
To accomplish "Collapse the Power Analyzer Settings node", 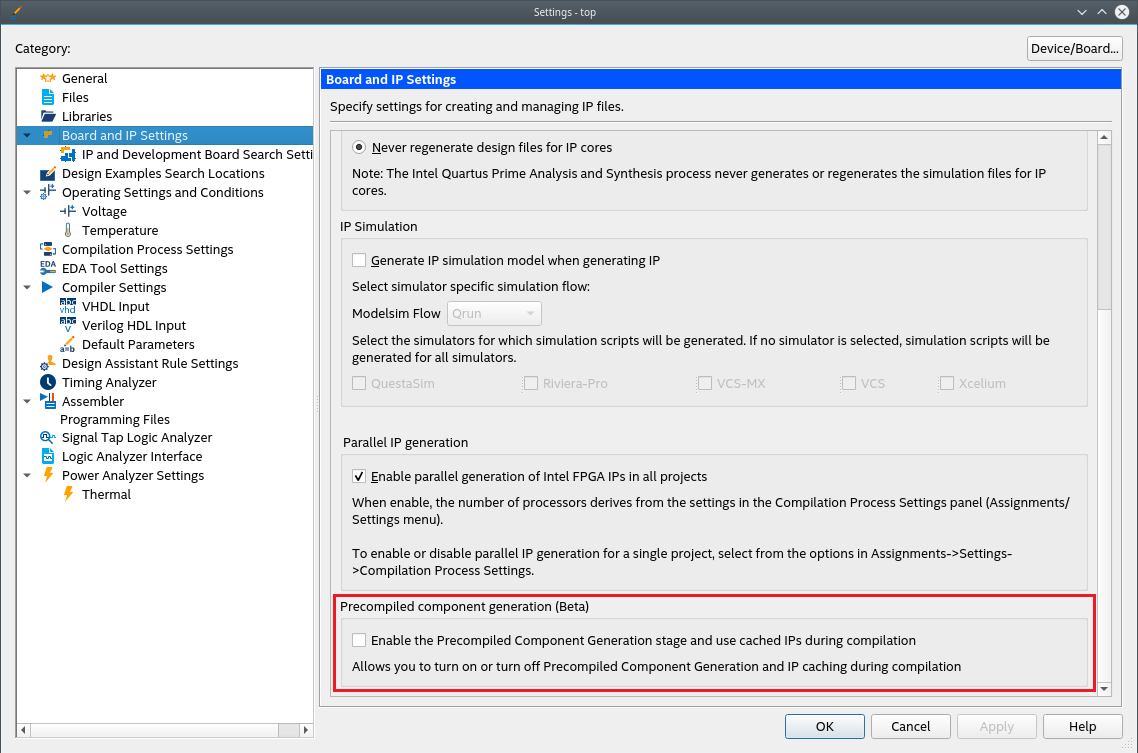I will (x=27, y=475).
